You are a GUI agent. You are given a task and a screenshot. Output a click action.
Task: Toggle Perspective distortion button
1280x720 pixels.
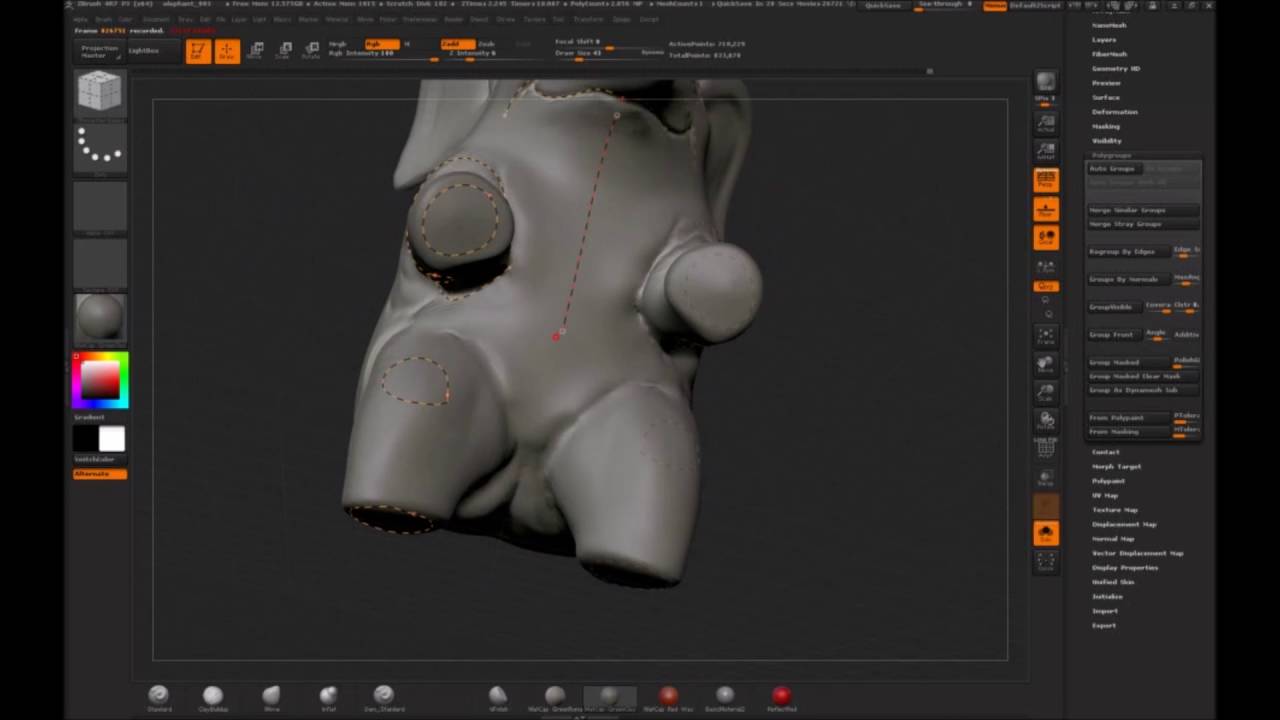1045,180
